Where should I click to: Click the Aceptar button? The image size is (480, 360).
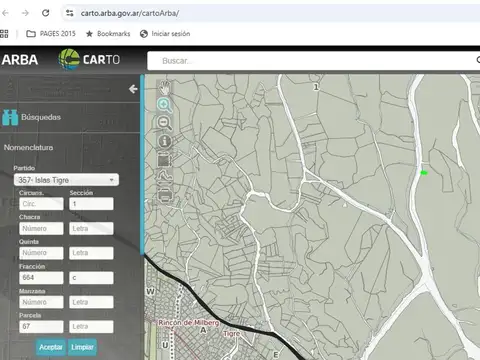51,347
